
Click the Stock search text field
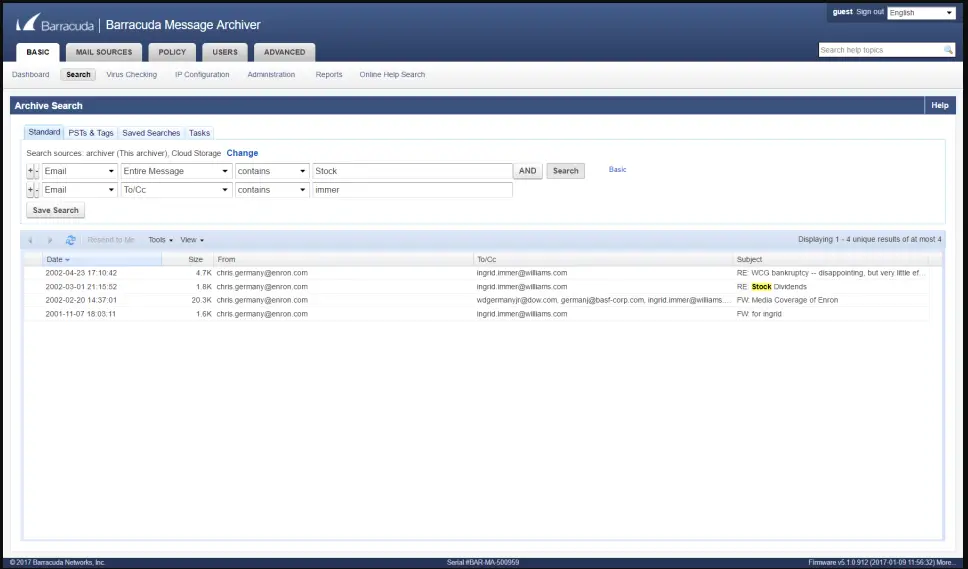412,171
